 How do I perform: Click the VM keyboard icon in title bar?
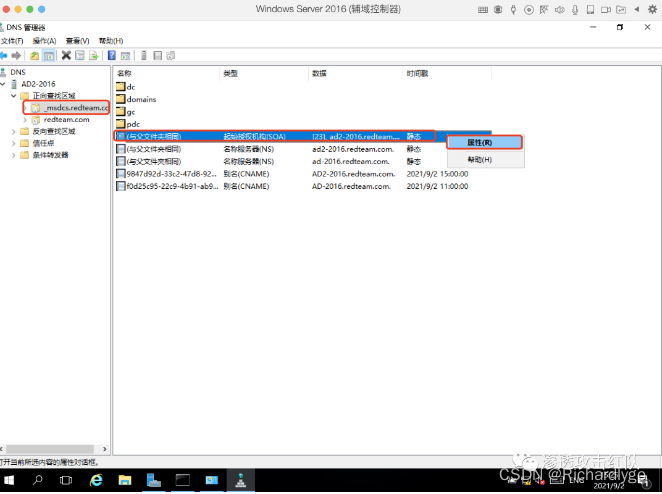483,9
